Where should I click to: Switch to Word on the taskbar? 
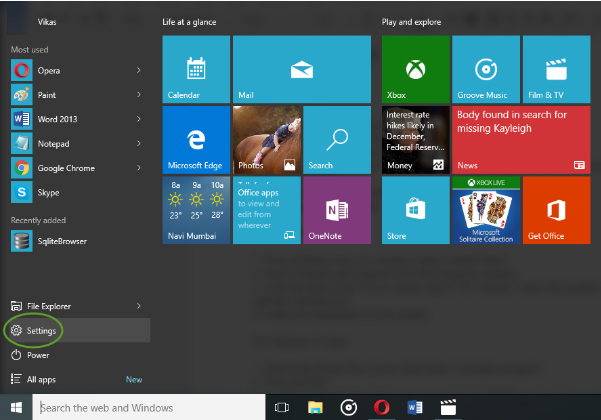pos(415,407)
